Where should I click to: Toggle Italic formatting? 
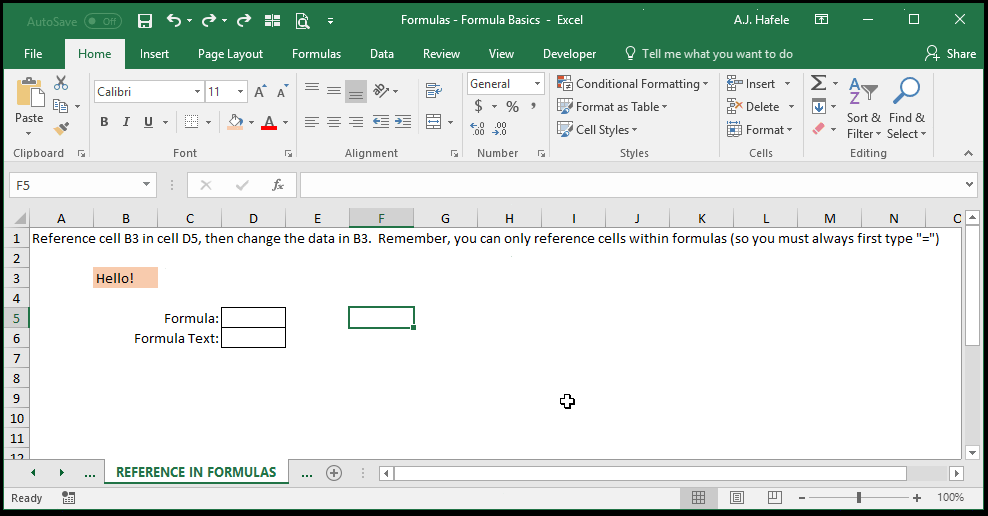(x=126, y=122)
